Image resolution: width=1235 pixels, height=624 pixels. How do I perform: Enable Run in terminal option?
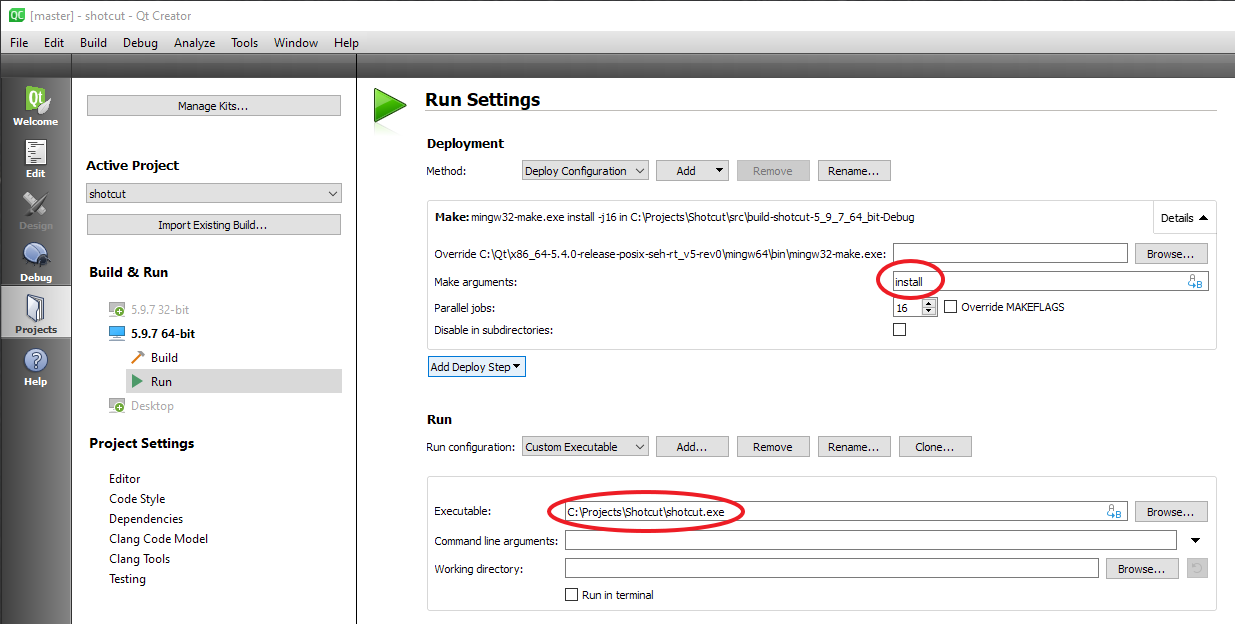(x=572, y=595)
